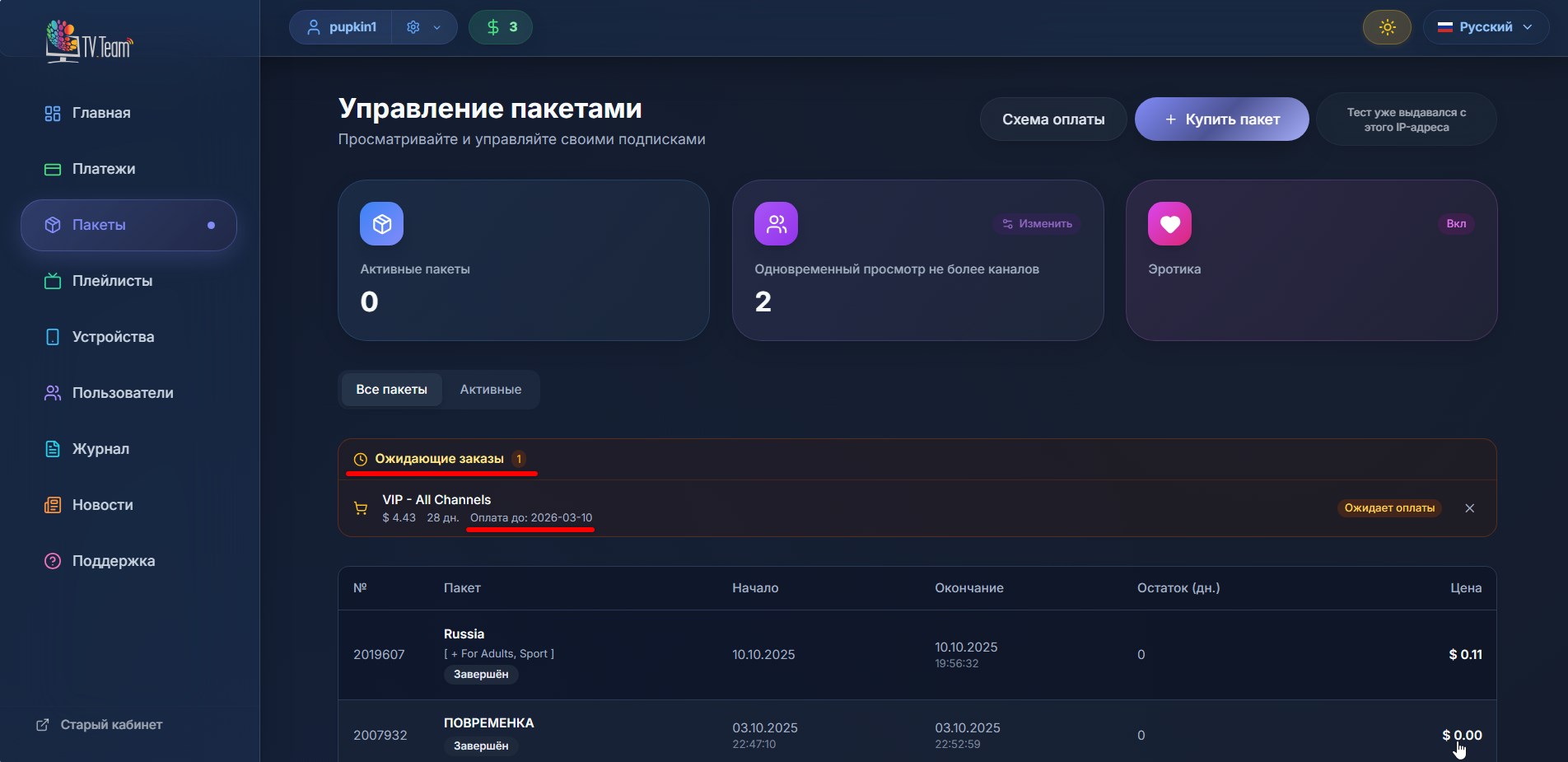This screenshot has height=762, width=1568.
Task: Switch to the Активные tab
Action: click(x=490, y=390)
